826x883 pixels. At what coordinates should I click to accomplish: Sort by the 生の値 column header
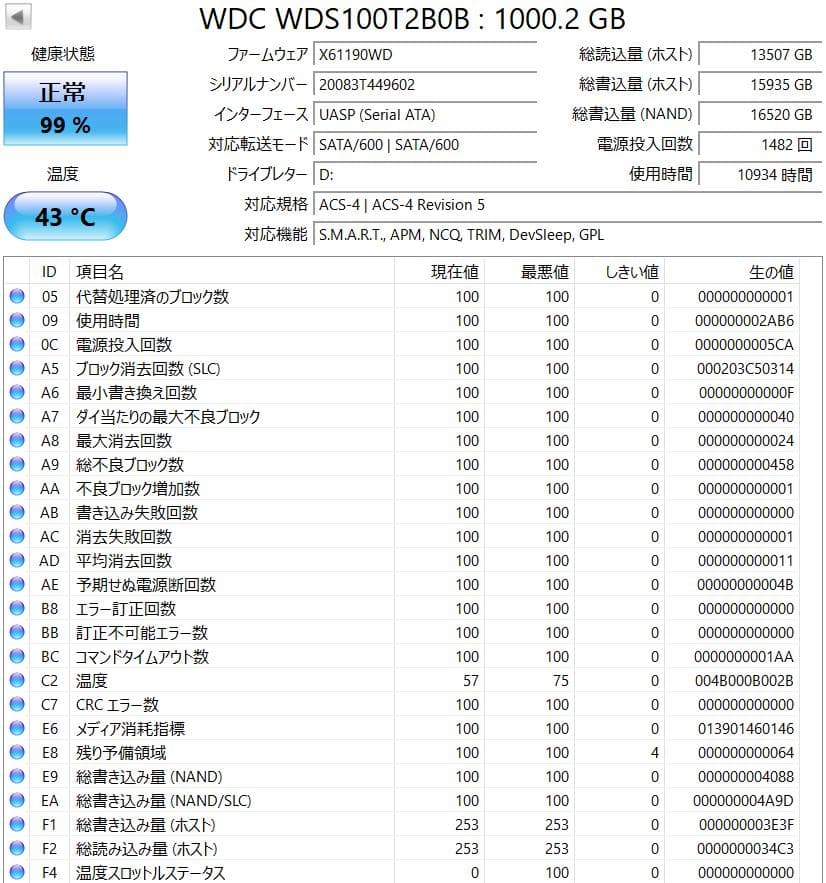732,272
